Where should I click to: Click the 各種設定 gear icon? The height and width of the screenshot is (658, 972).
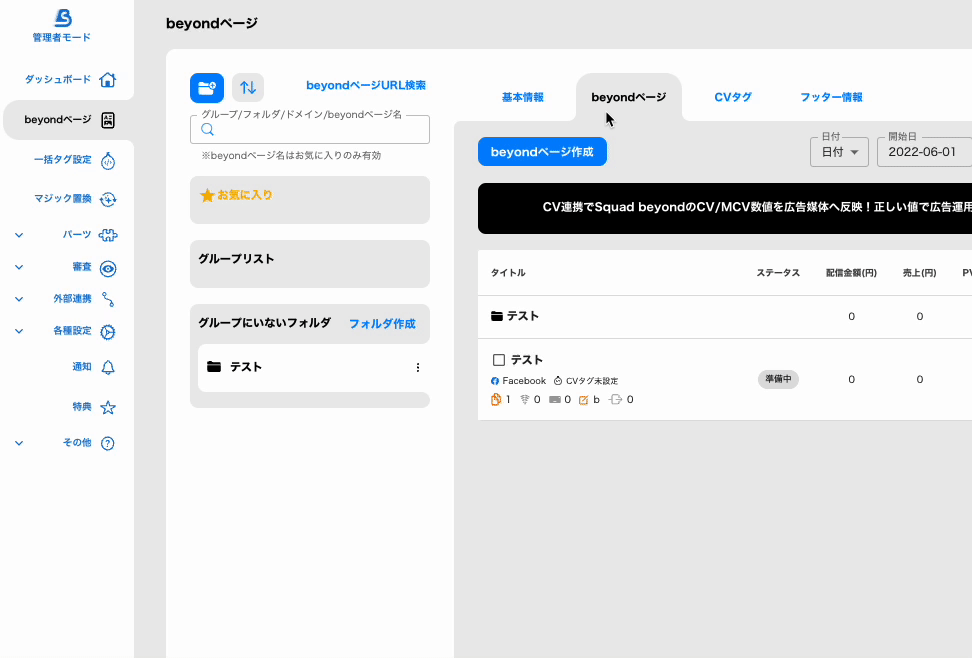tap(108, 332)
